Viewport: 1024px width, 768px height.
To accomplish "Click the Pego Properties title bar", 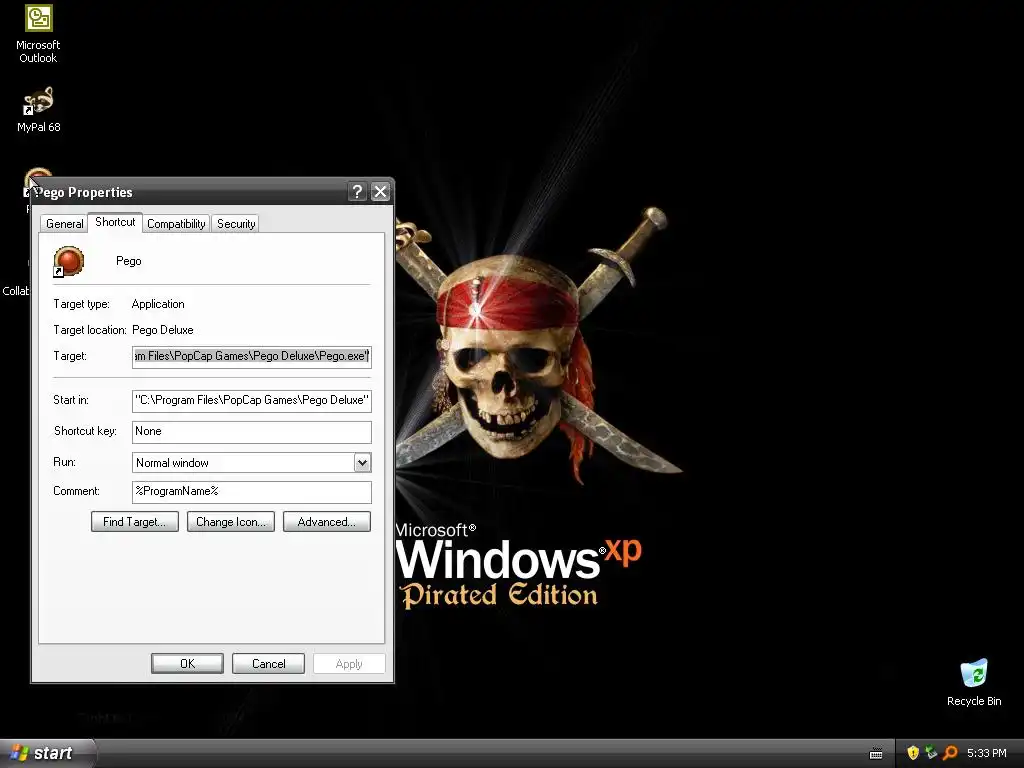I will click(212, 191).
